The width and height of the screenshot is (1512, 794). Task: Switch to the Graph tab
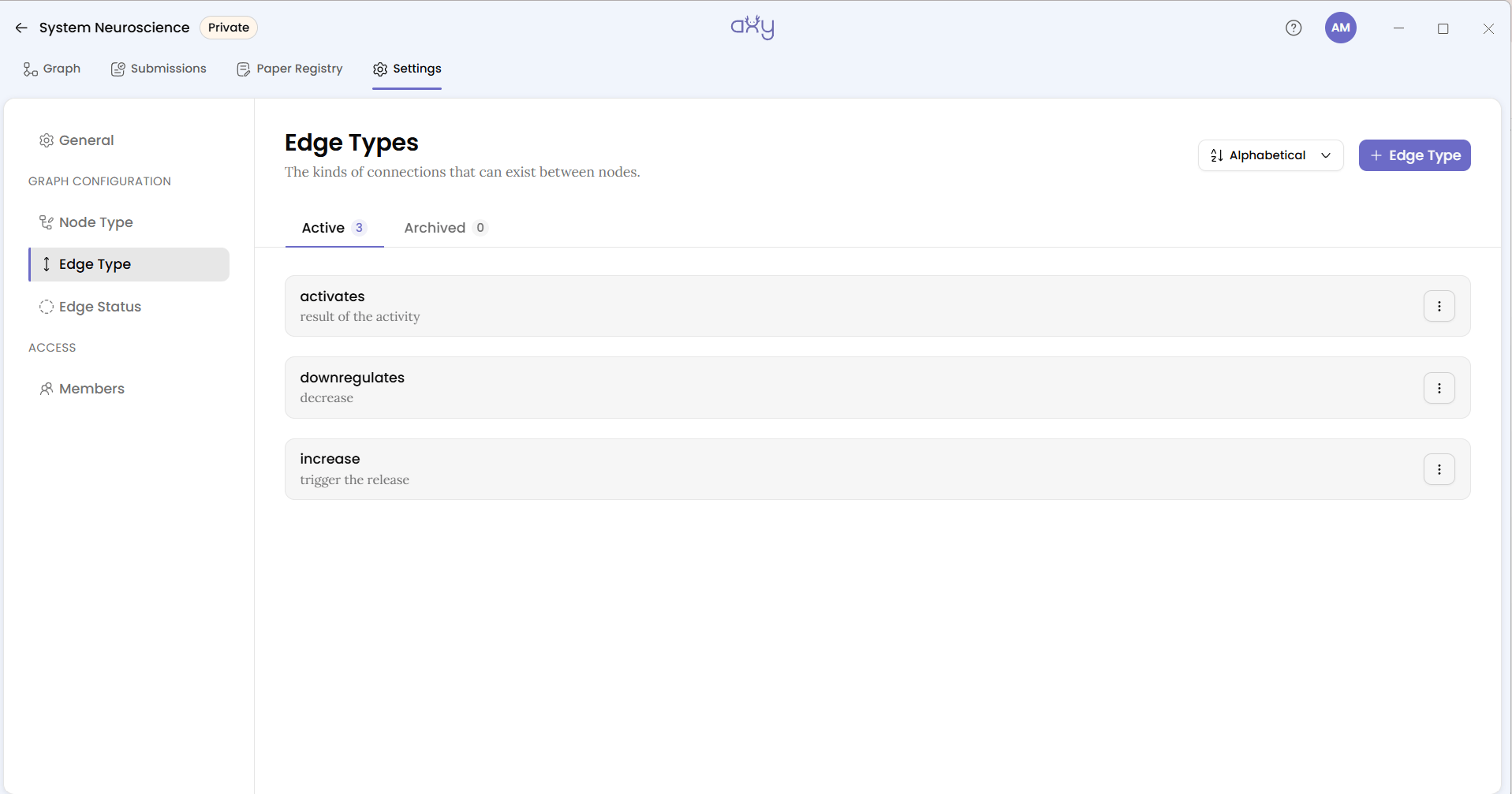(52, 69)
